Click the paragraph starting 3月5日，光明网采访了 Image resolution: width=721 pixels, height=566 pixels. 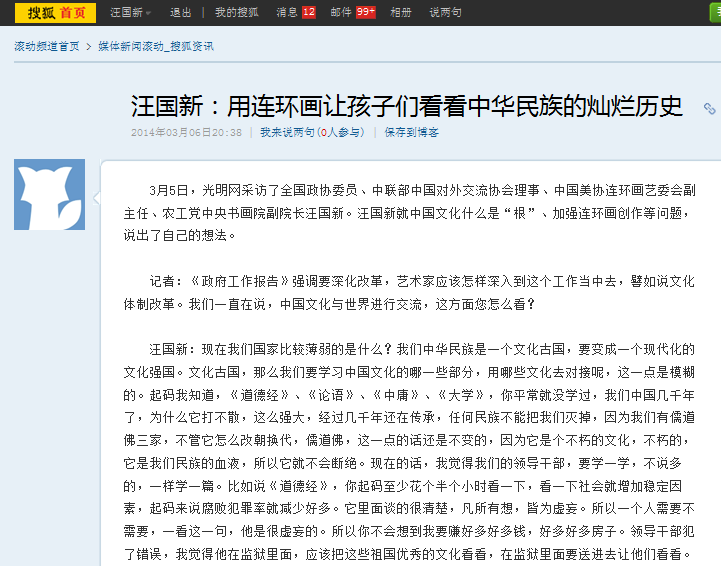(409, 213)
